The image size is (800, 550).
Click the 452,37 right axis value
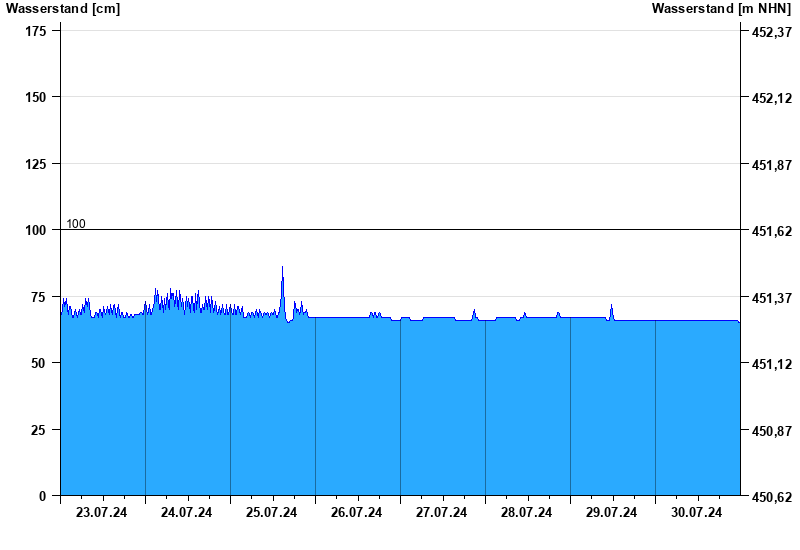tap(772, 32)
